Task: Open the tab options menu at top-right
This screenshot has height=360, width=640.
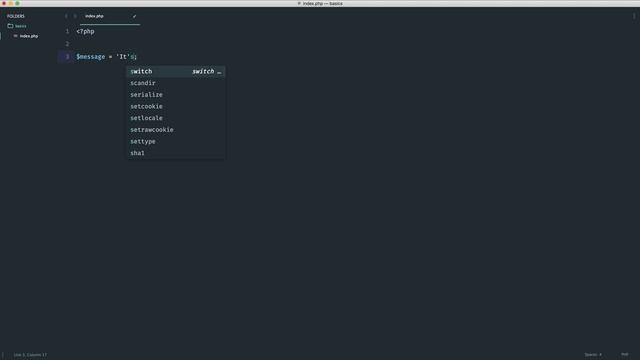Action: pos(634,16)
